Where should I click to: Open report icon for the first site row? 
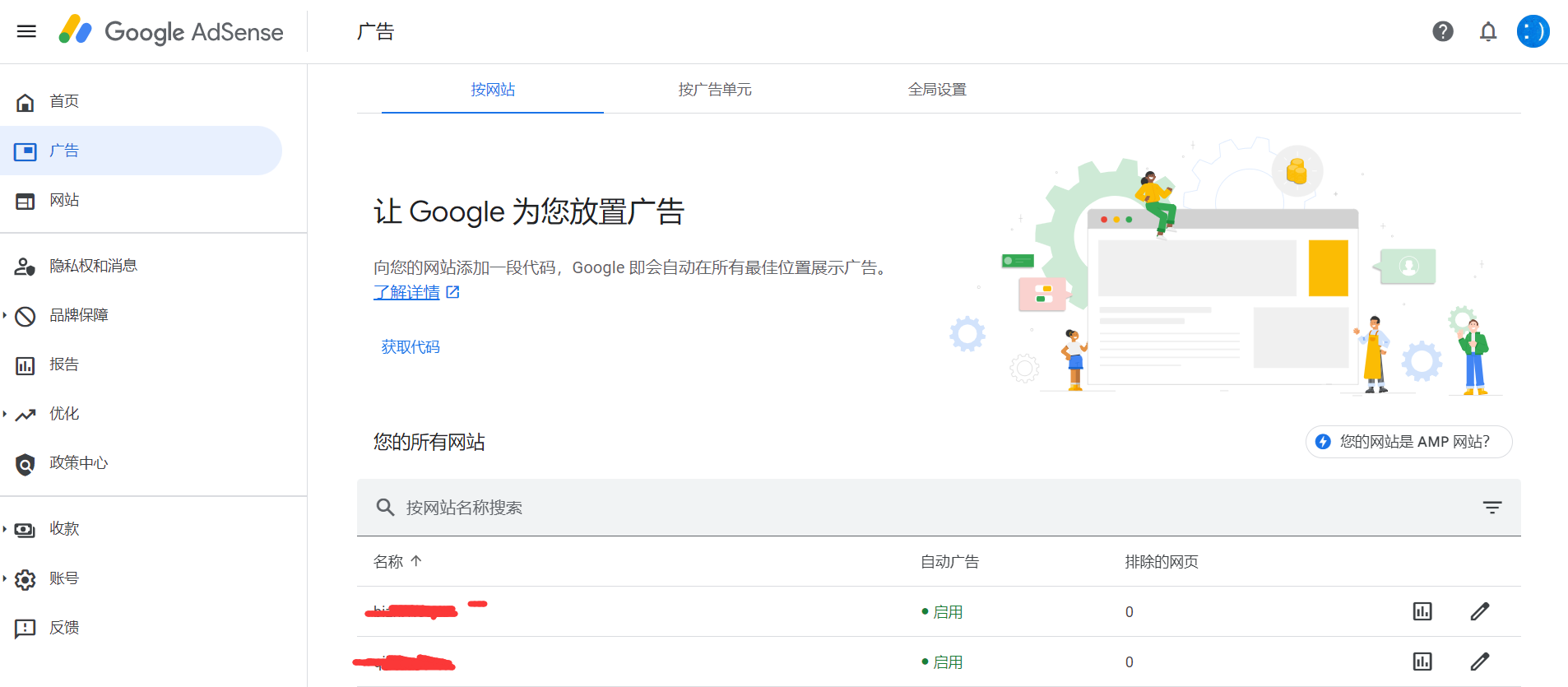tap(1422, 611)
